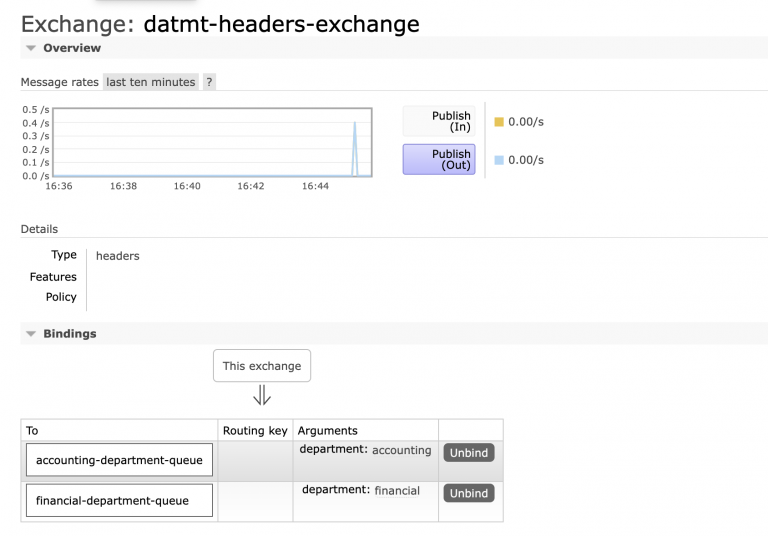The width and height of the screenshot is (768, 536).
Task: Open the accounting-department-queue link
Action: click(x=119, y=461)
